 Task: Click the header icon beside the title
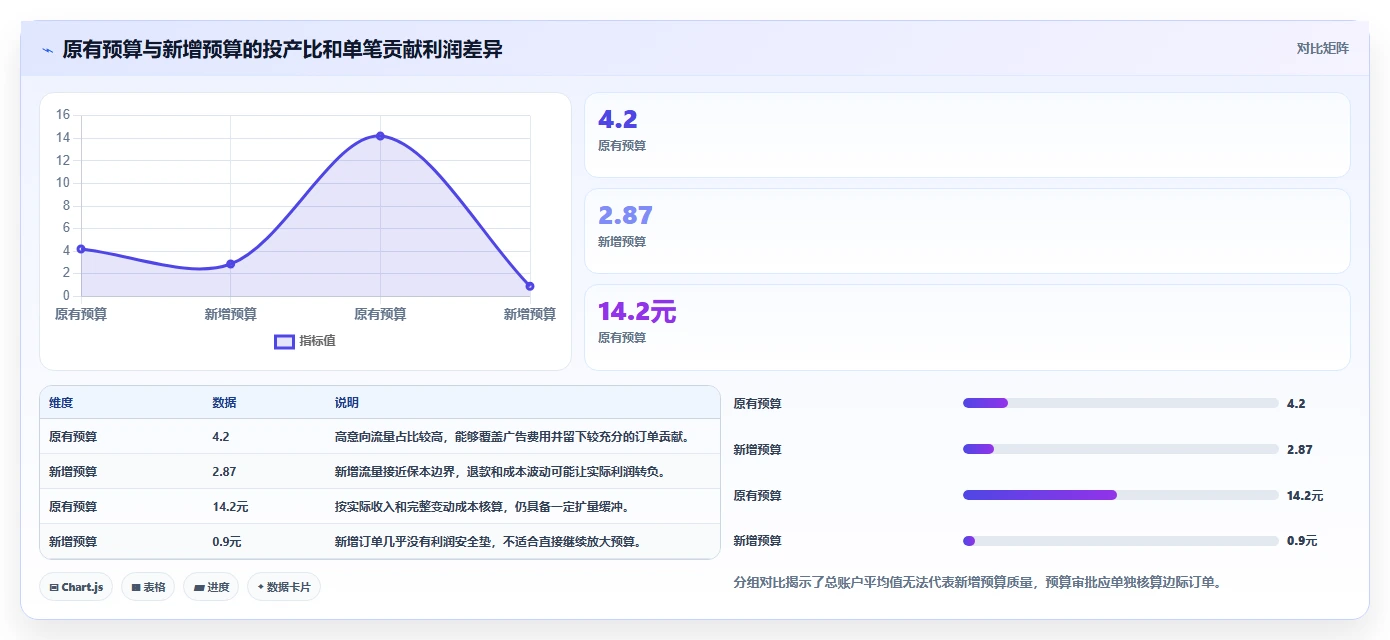coord(48,50)
